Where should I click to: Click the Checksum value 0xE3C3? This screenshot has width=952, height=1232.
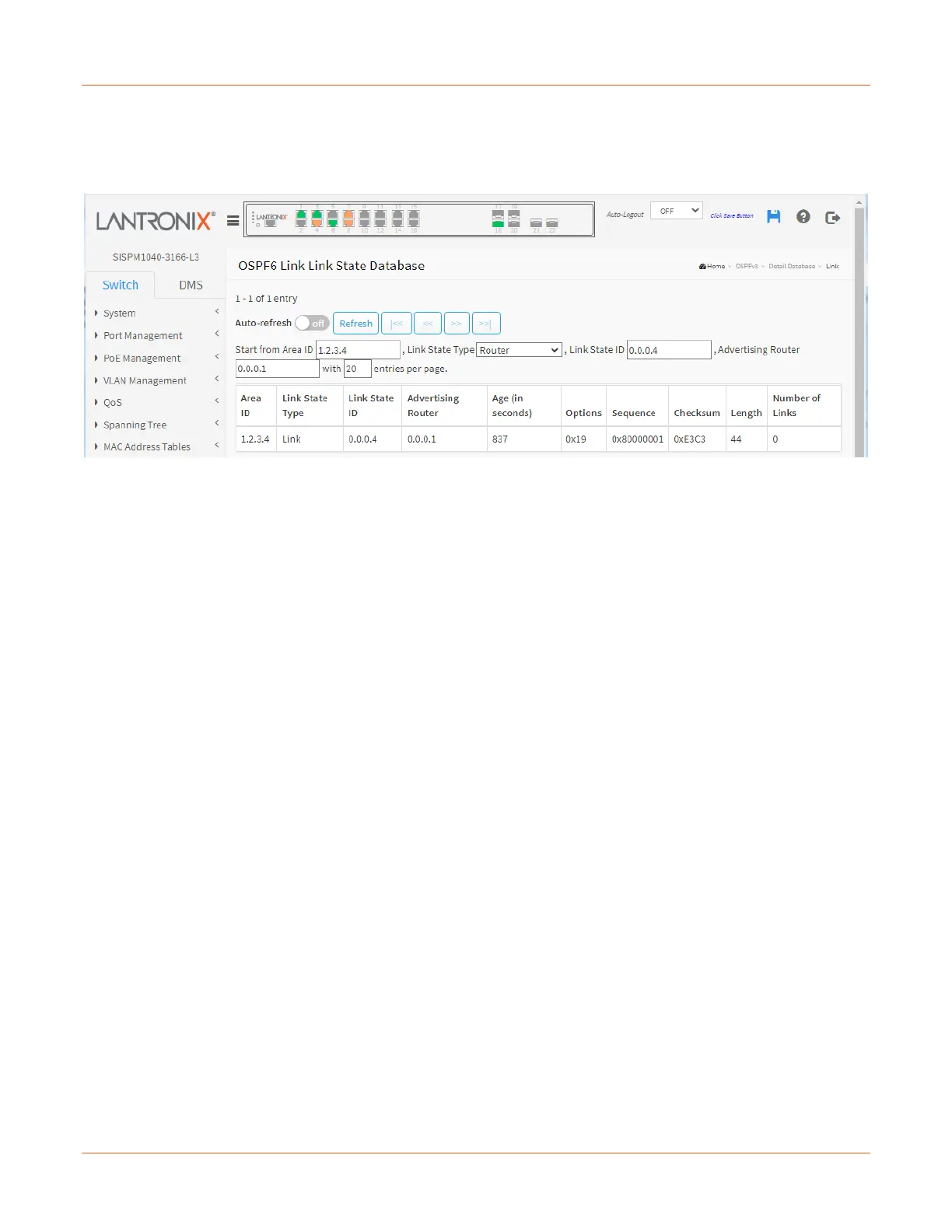(x=689, y=439)
